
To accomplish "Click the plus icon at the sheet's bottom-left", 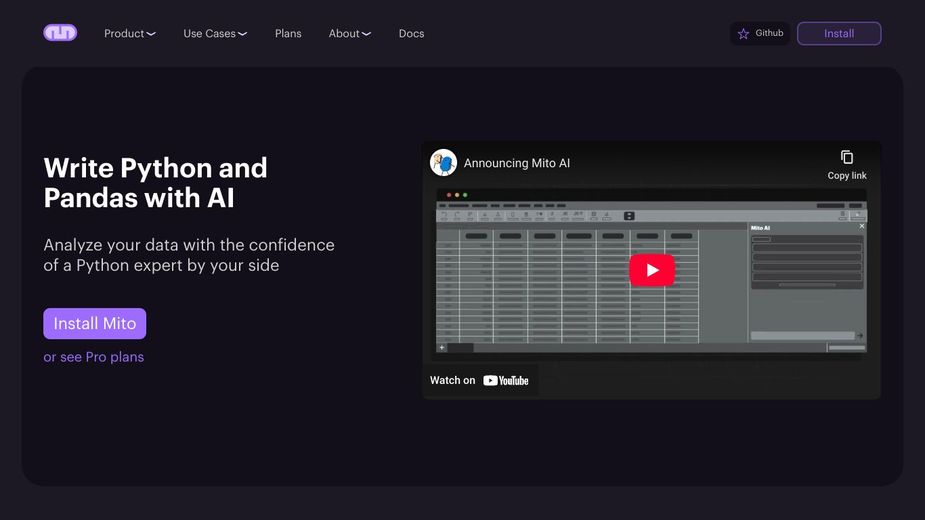I will [x=442, y=347].
